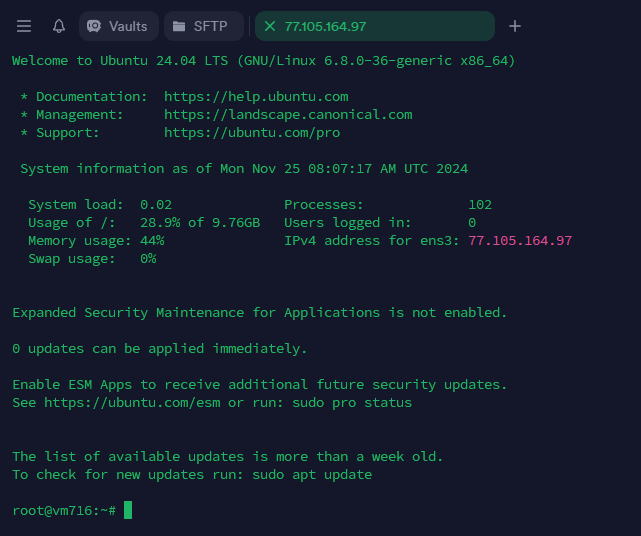Screen dimensions: 641x536
Task: Click the Memory usage 44% value
Action: (152, 241)
